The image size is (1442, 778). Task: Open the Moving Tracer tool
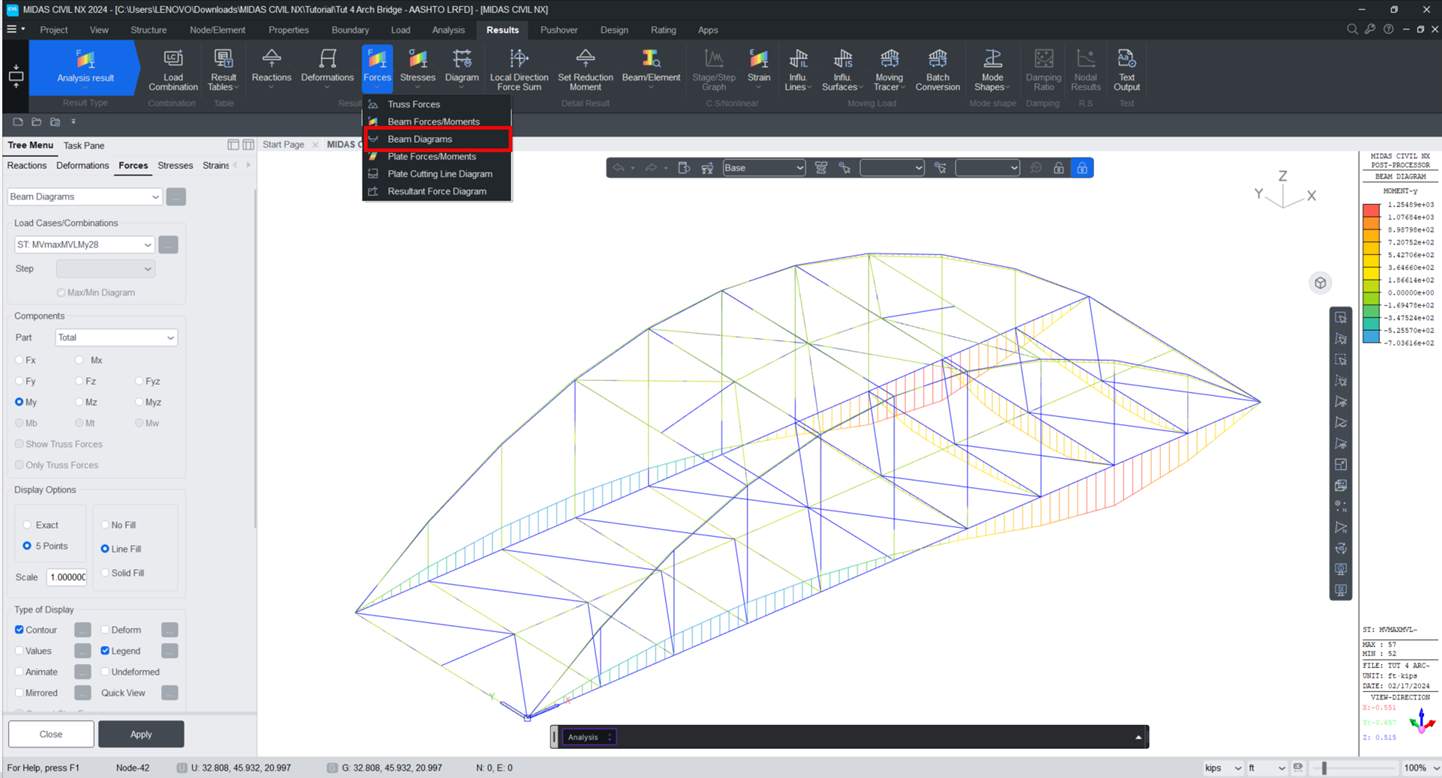pyautogui.click(x=888, y=70)
